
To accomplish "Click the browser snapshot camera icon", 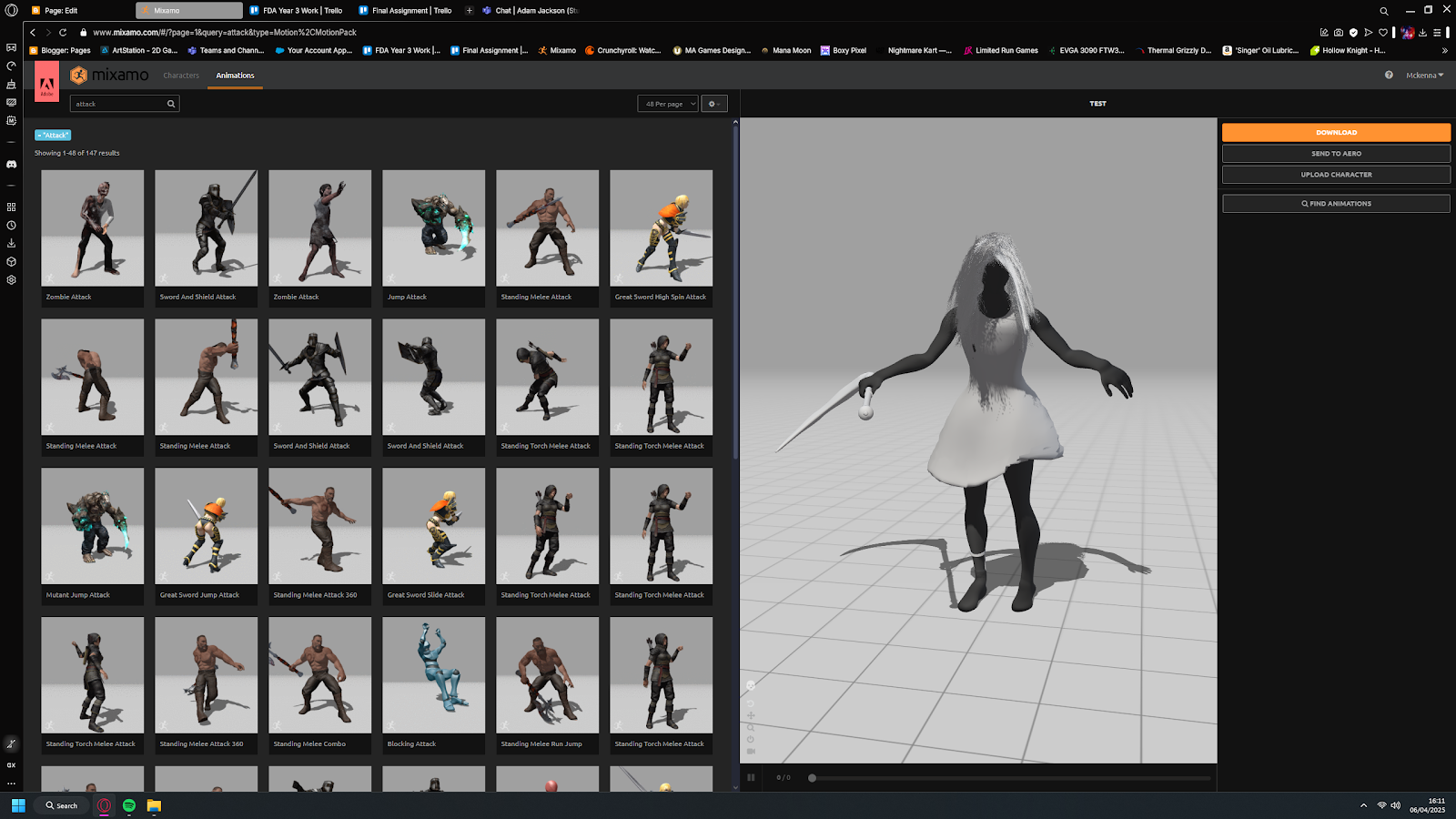I will click(1339, 32).
